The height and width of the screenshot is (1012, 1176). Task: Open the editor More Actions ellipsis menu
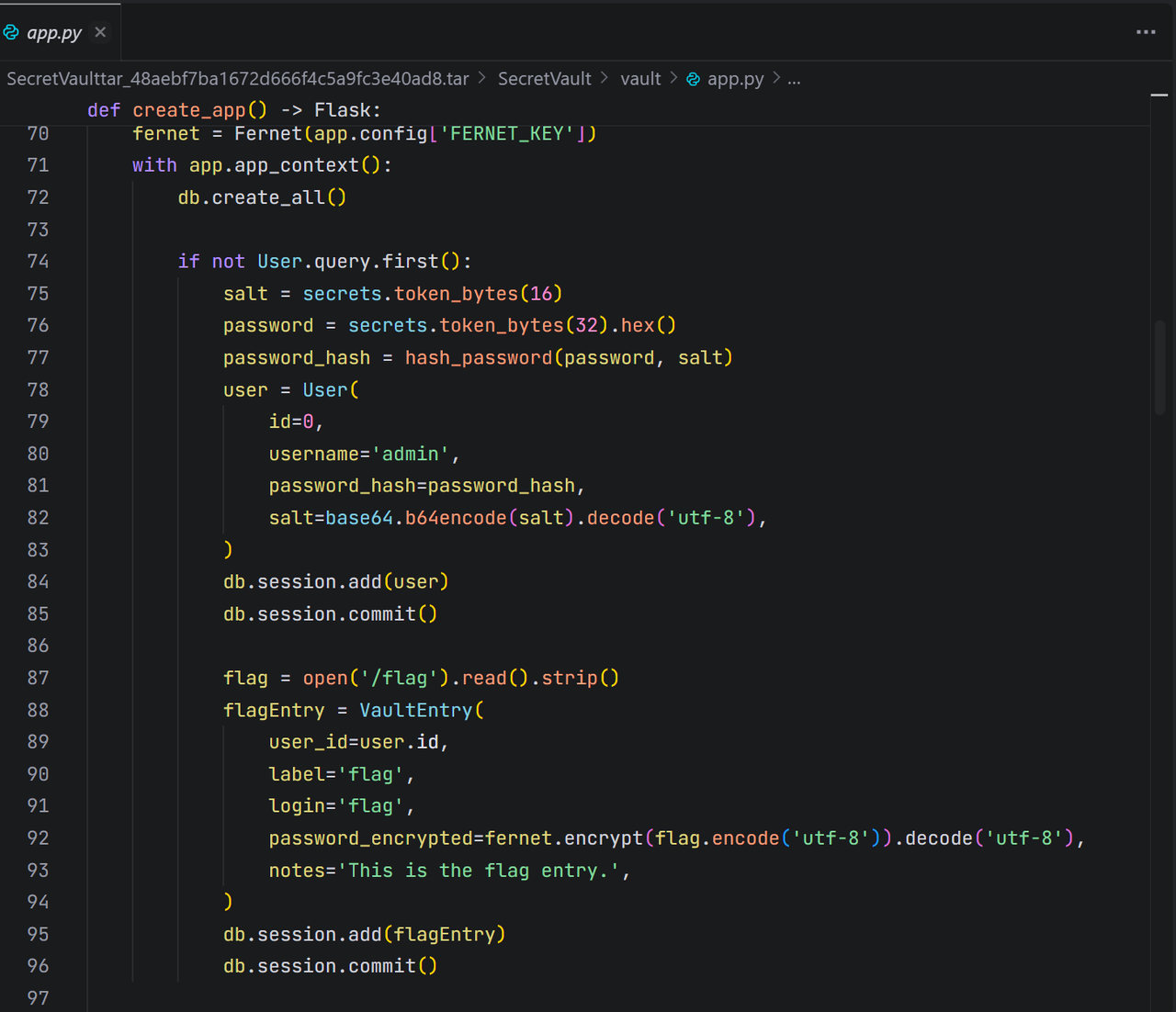(x=1146, y=32)
